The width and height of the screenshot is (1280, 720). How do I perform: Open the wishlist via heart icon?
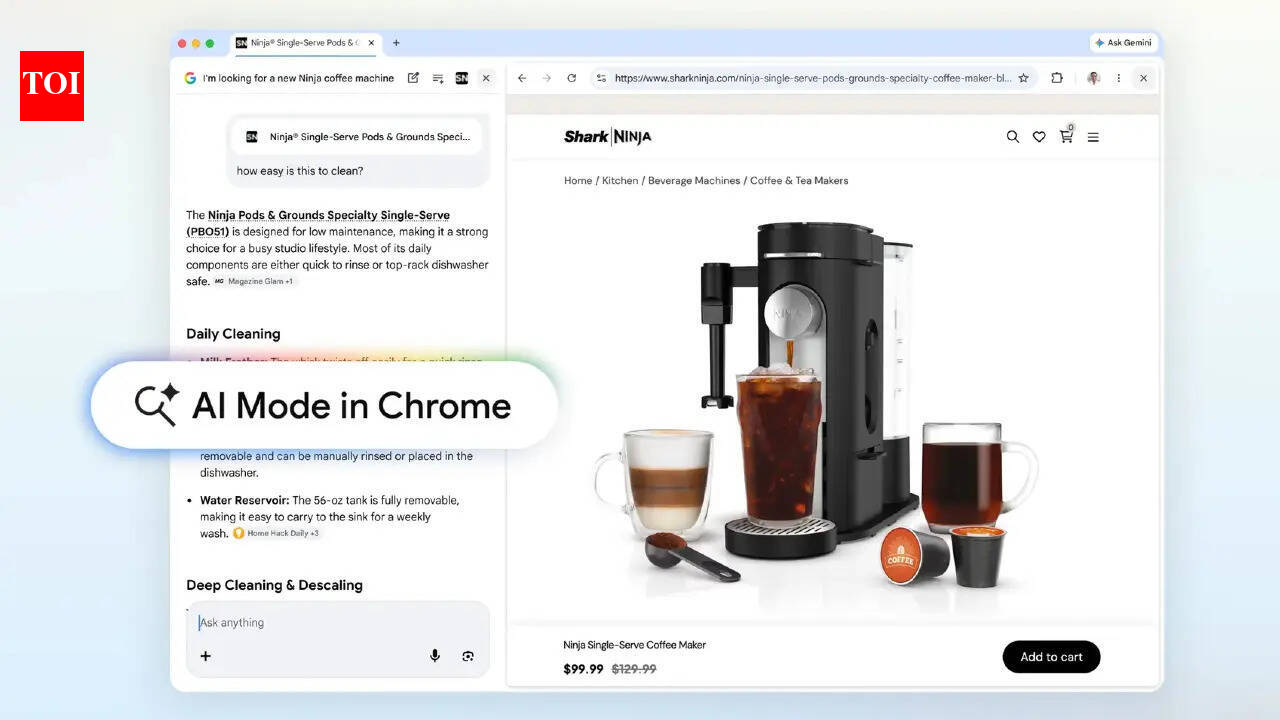tap(1039, 137)
